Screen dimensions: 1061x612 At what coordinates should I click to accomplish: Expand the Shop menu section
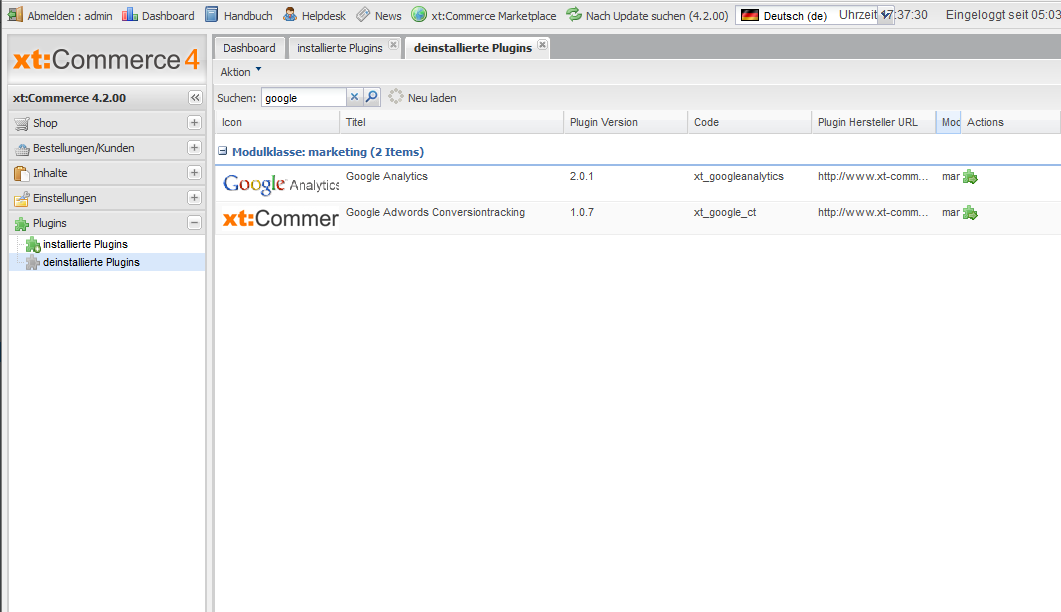coord(194,123)
